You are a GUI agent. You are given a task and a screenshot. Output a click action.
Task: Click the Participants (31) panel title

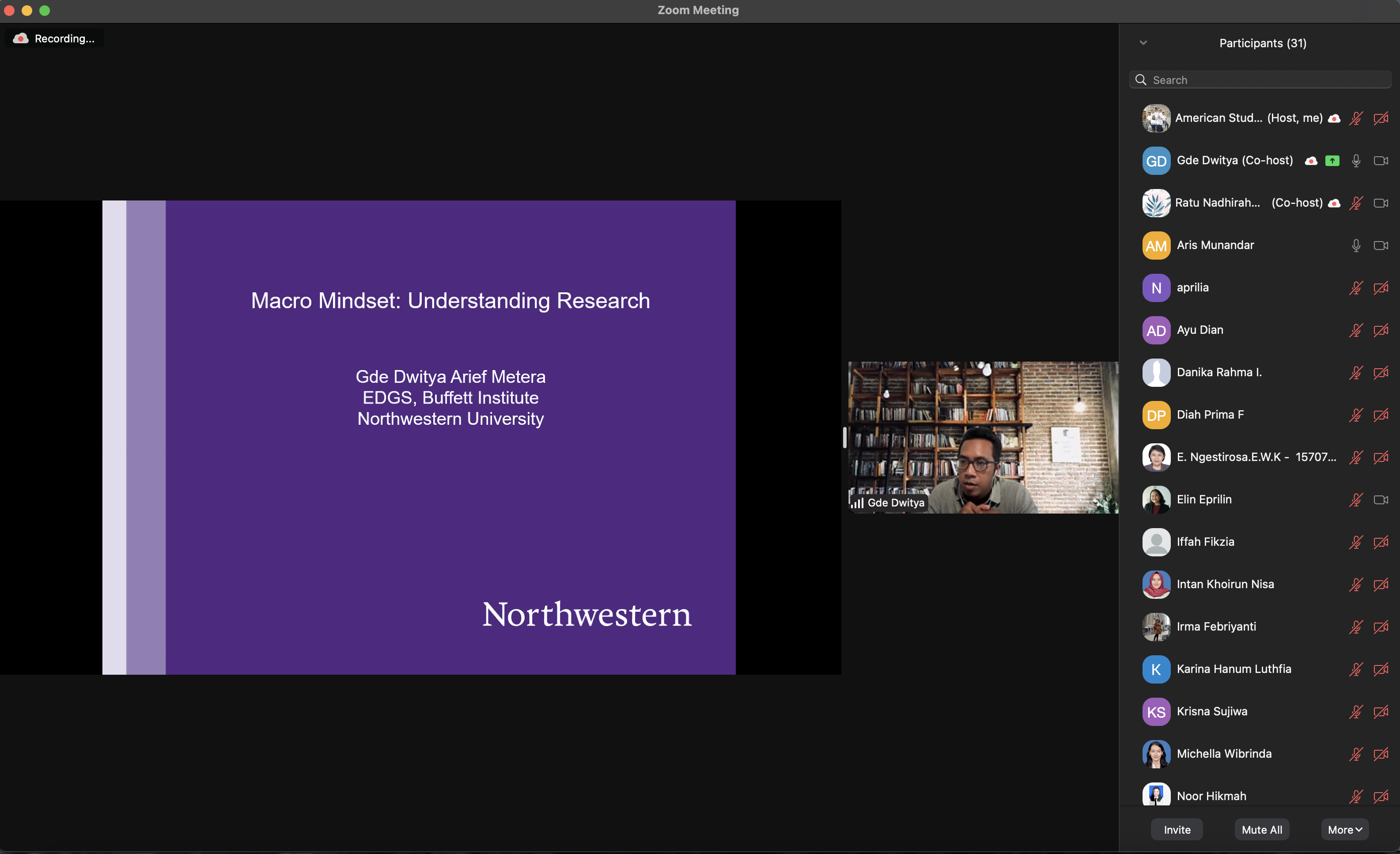[1263, 43]
